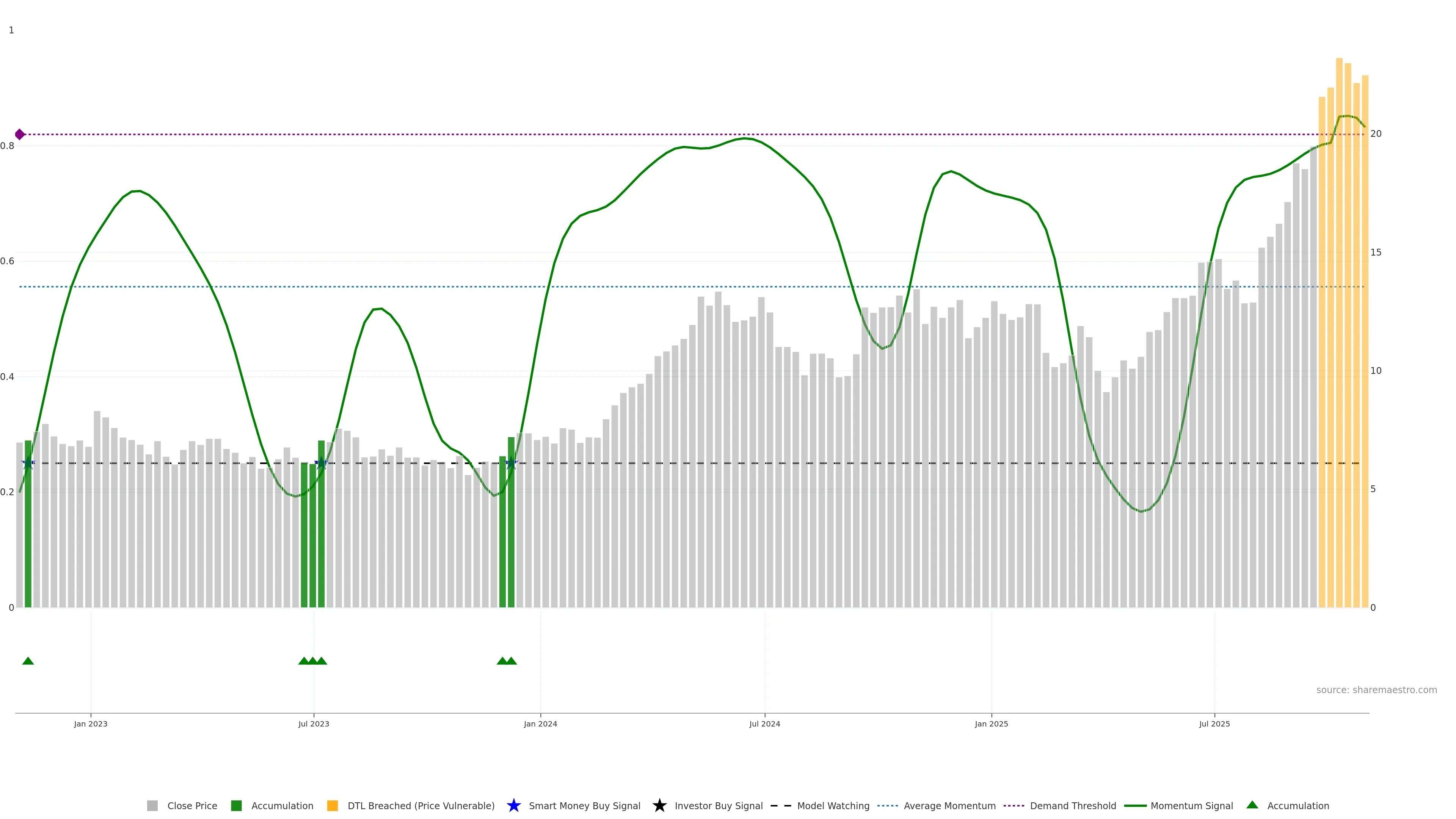Click the Close Price legend label
This screenshot has width=1456, height=819.
click(191, 805)
